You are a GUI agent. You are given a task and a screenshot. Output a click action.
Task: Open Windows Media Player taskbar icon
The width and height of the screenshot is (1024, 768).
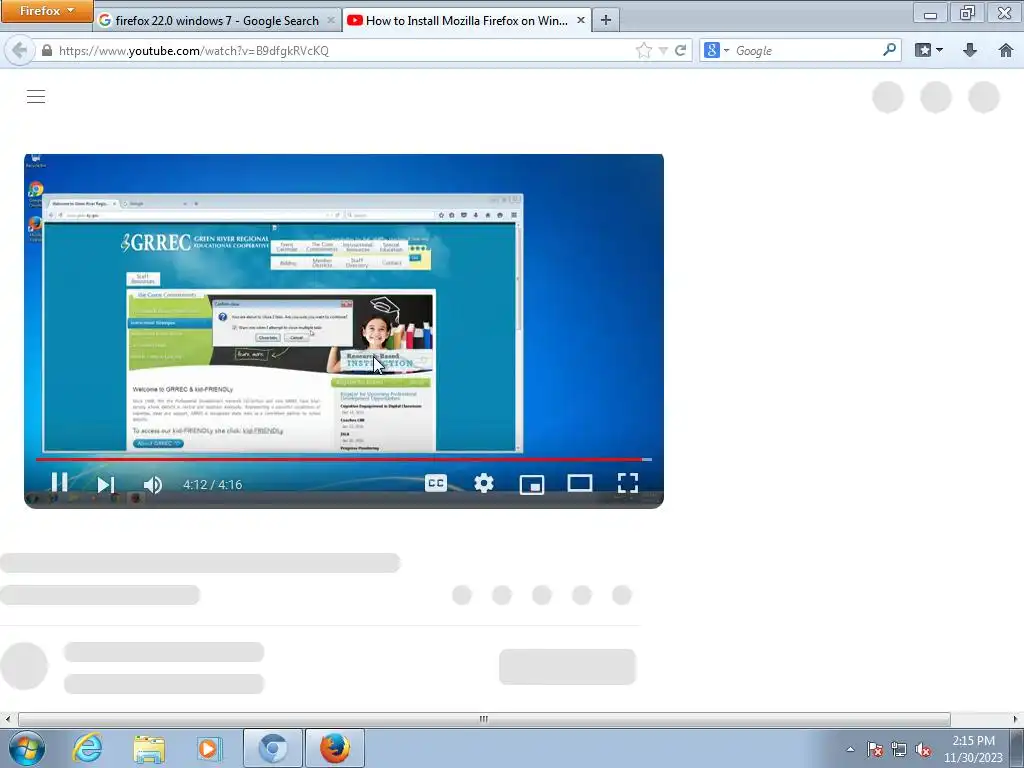pyautogui.click(x=209, y=748)
